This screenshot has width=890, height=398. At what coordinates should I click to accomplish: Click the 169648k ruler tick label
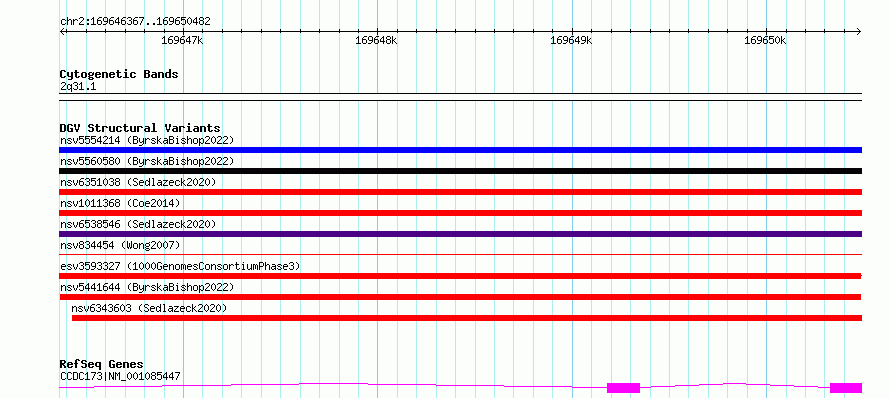376,40
